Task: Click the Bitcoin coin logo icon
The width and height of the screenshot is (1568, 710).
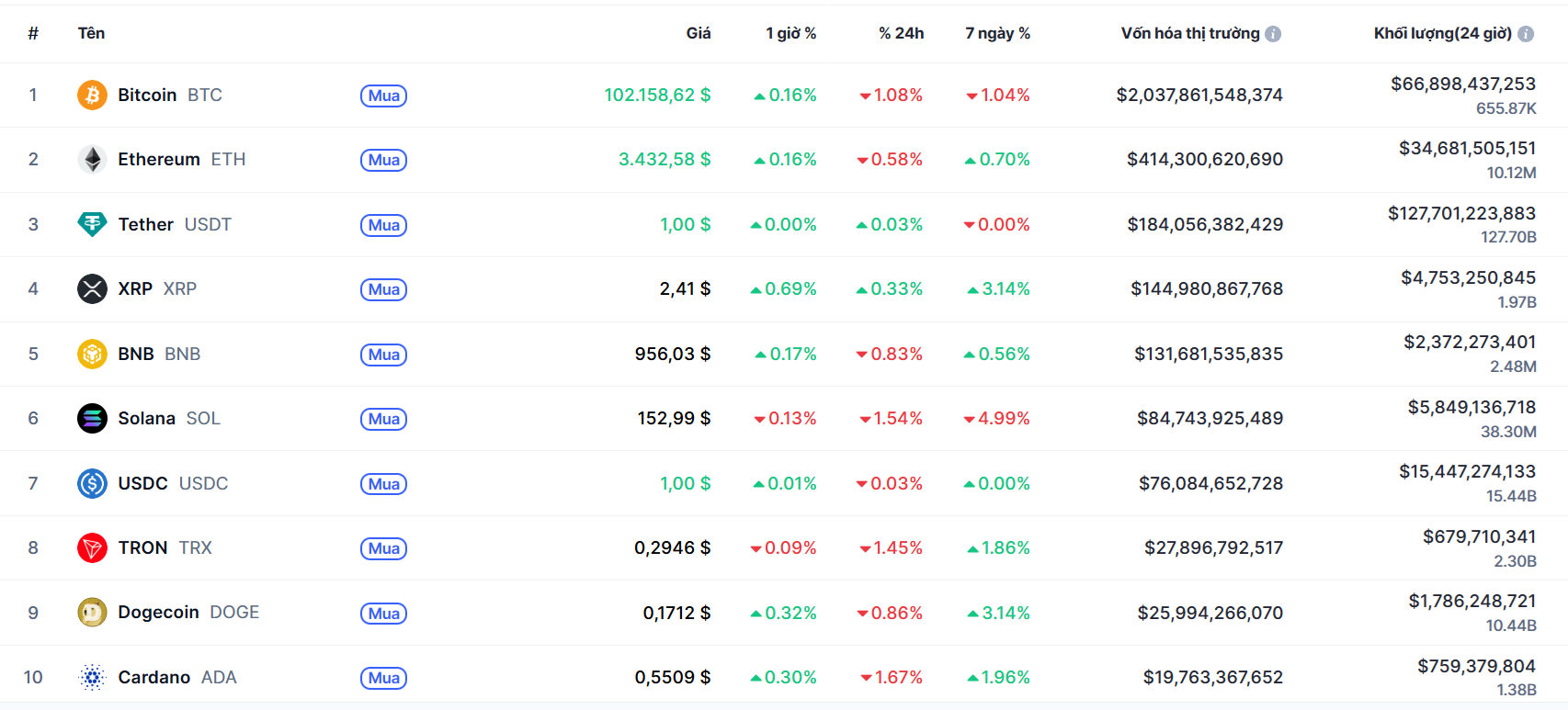Action: (92, 95)
